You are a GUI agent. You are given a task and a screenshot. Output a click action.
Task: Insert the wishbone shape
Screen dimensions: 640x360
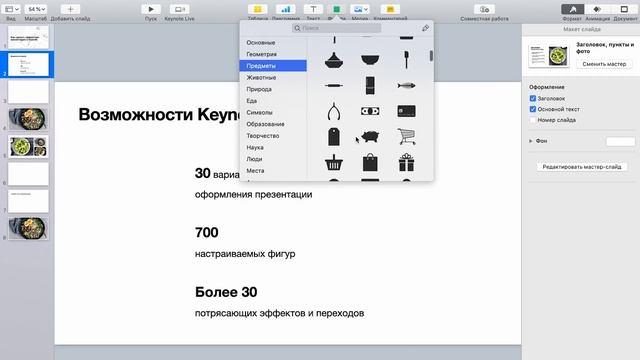click(x=334, y=111)
